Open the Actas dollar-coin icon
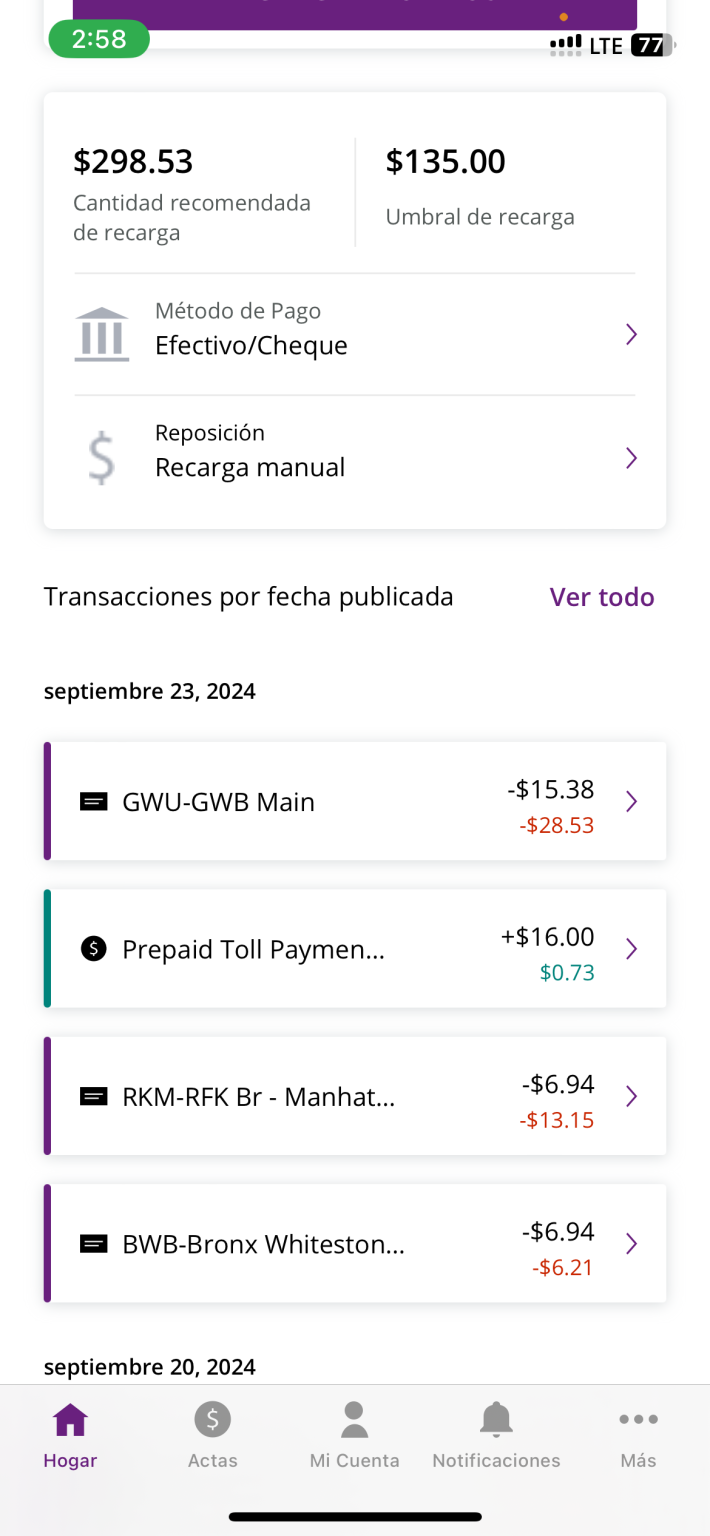 212,1419
